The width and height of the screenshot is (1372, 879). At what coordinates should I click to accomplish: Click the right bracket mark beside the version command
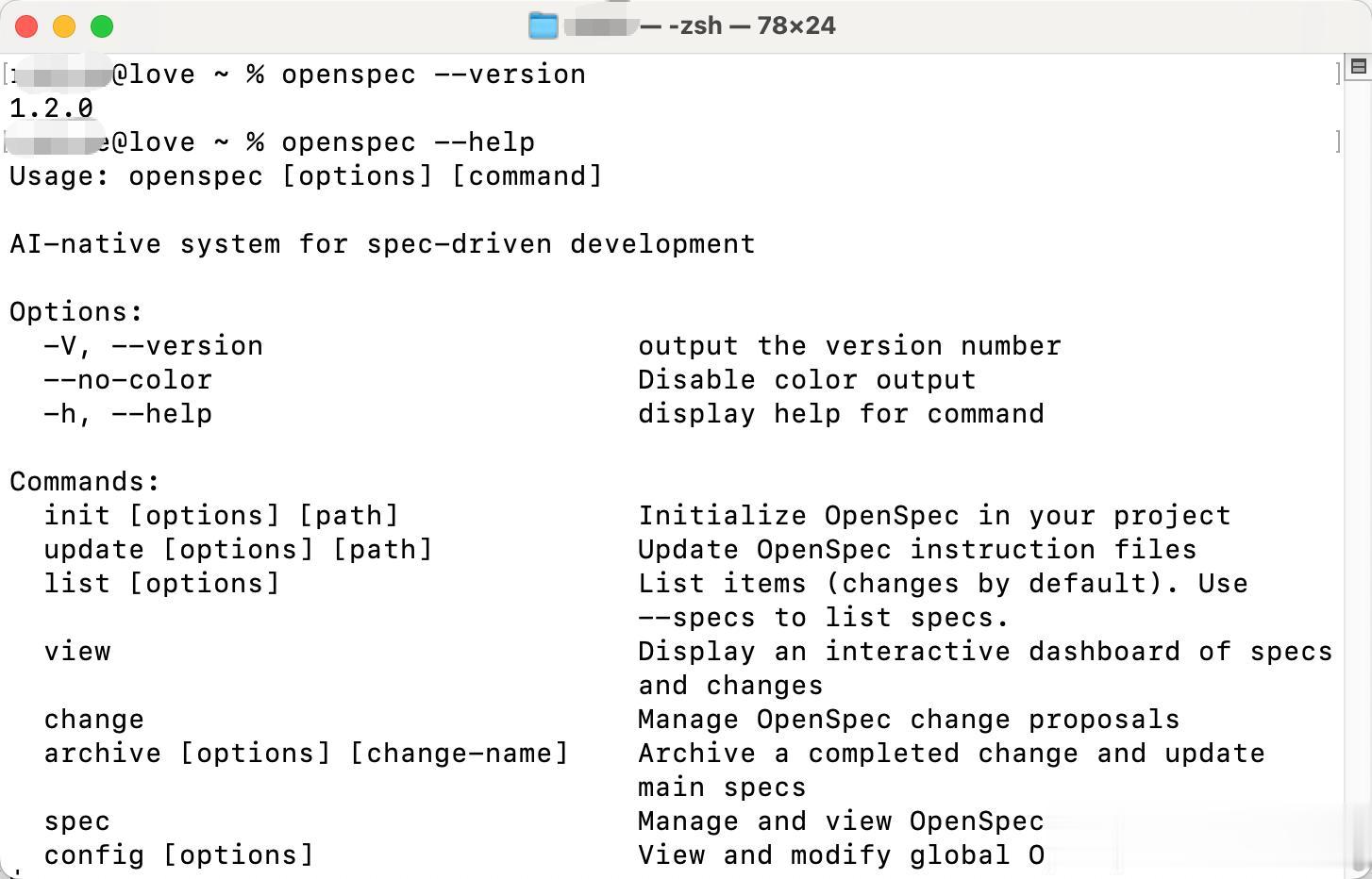point(1338,74)
